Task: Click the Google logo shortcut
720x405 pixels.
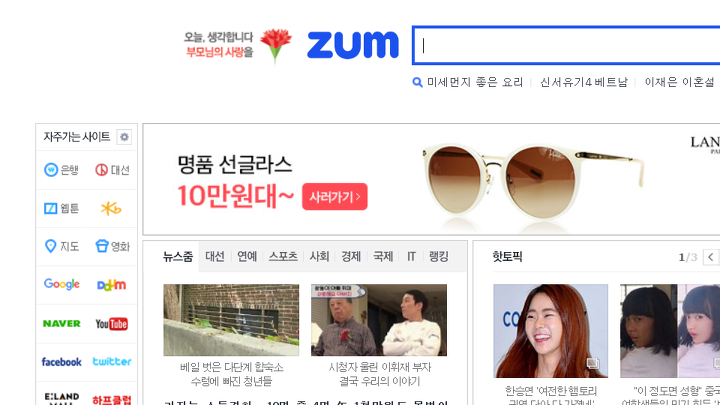Action: [x=62, y=284]
